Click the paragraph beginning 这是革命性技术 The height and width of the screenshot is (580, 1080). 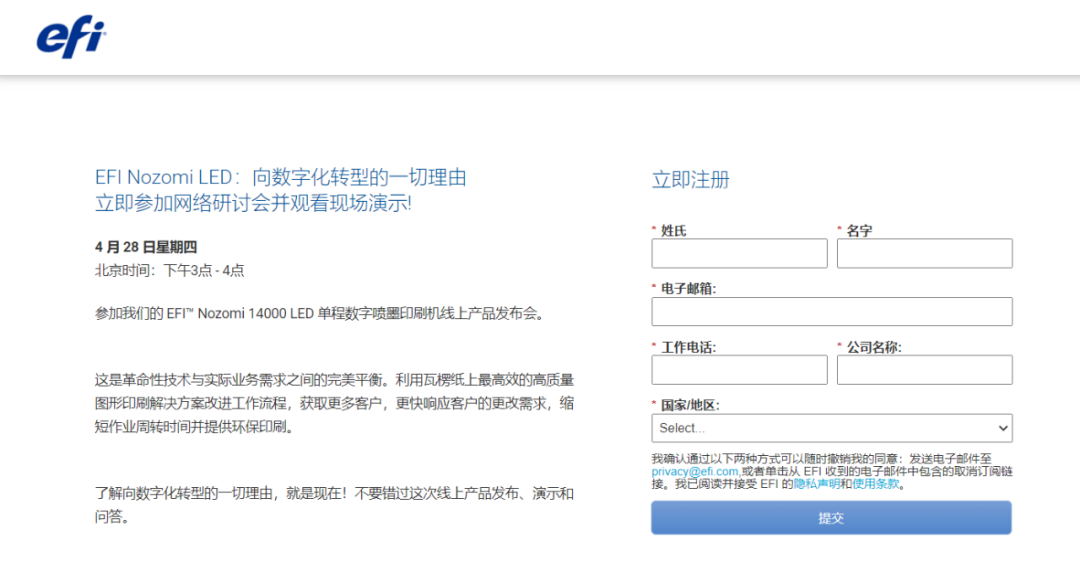click(334, 403)
